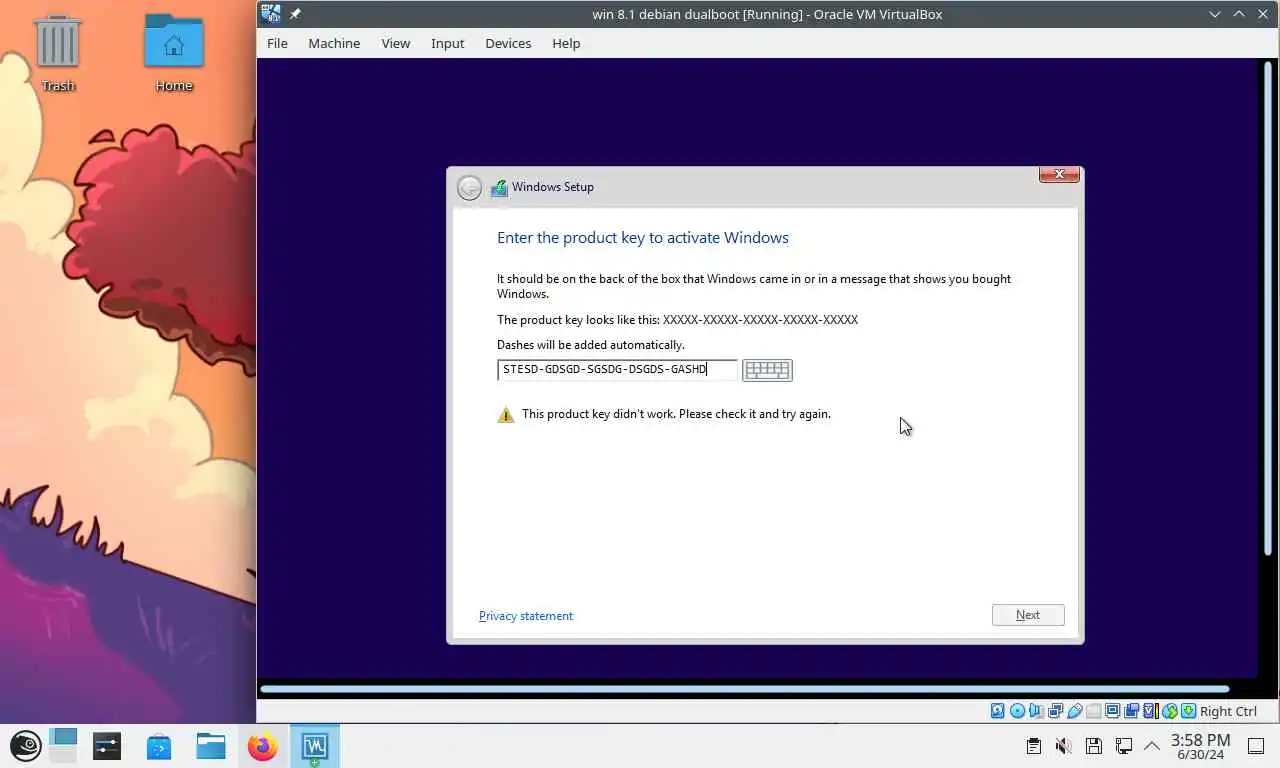The width and height of the screenshot is (1280, 768).
Task: Open the VirtualBox File menu
Action: tap(277, 43)
